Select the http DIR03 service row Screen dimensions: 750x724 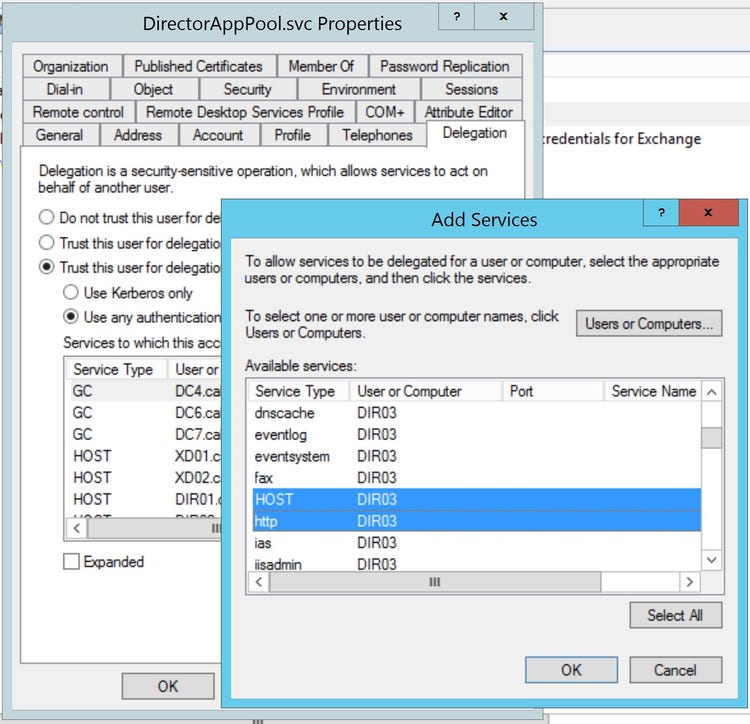point(476,521)
